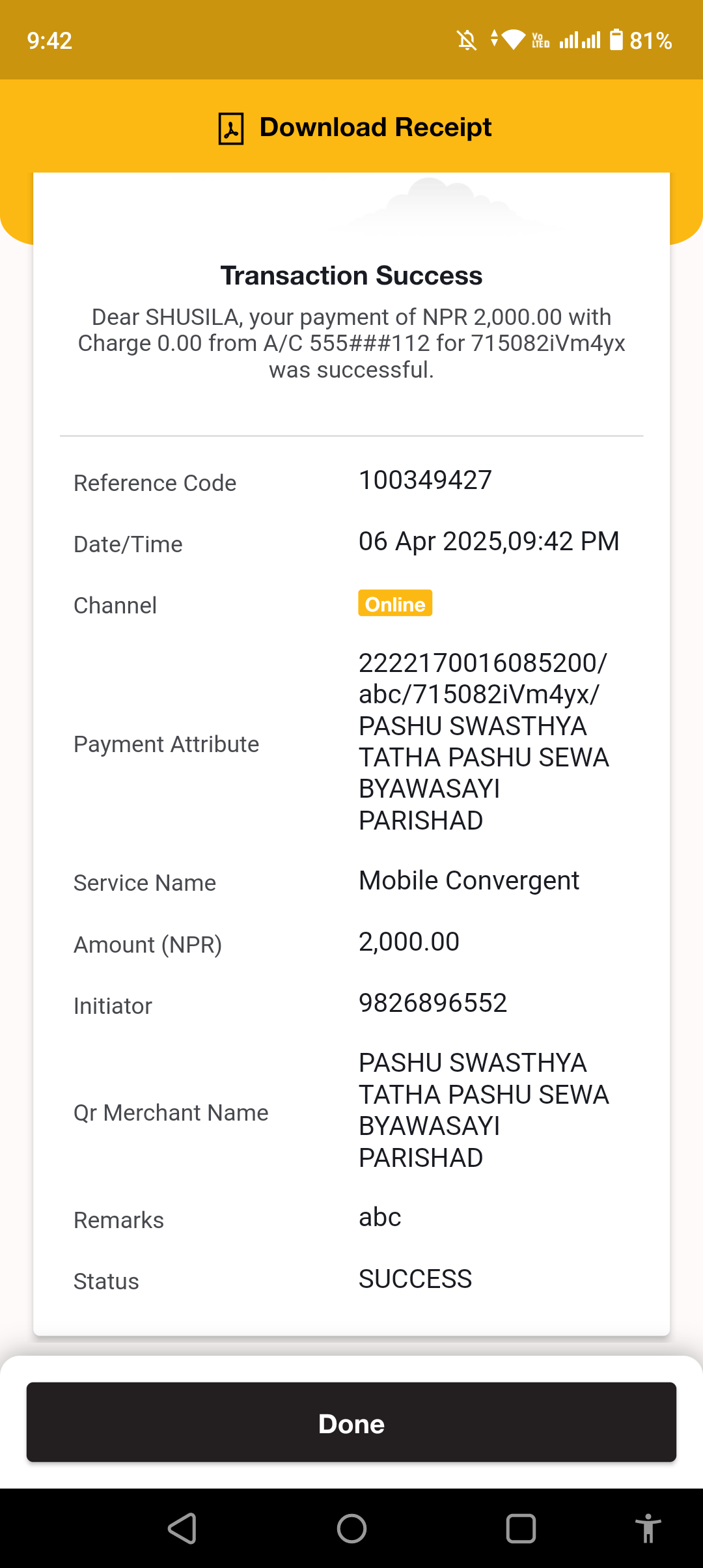Tap the date value 06 Apr 2025
The image size is (703, 1568).
tap(430, 542)
